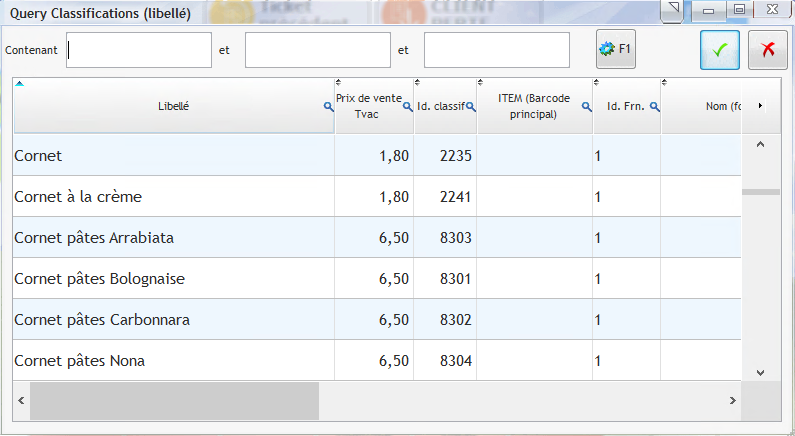
Task: Click magnifier icon in Libellé column header
Action: point(328,106)
